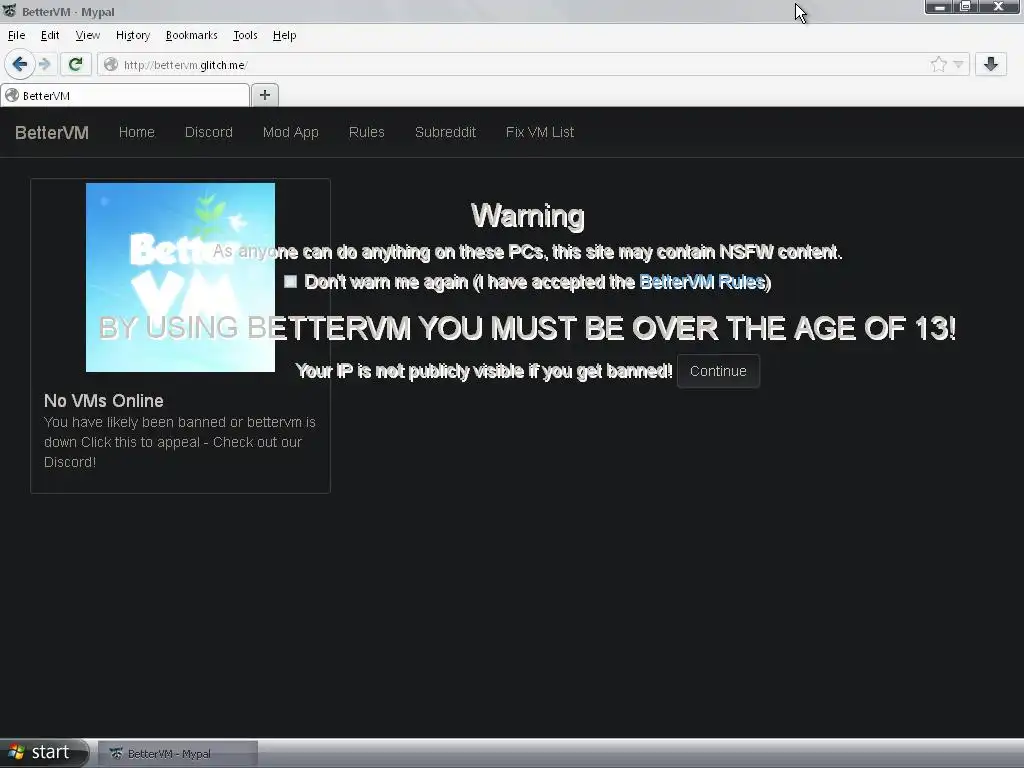Click the BetterVM tab favicon
Image resolution: width=1024 pixels, height=768 pixels.
click(12, 95)
